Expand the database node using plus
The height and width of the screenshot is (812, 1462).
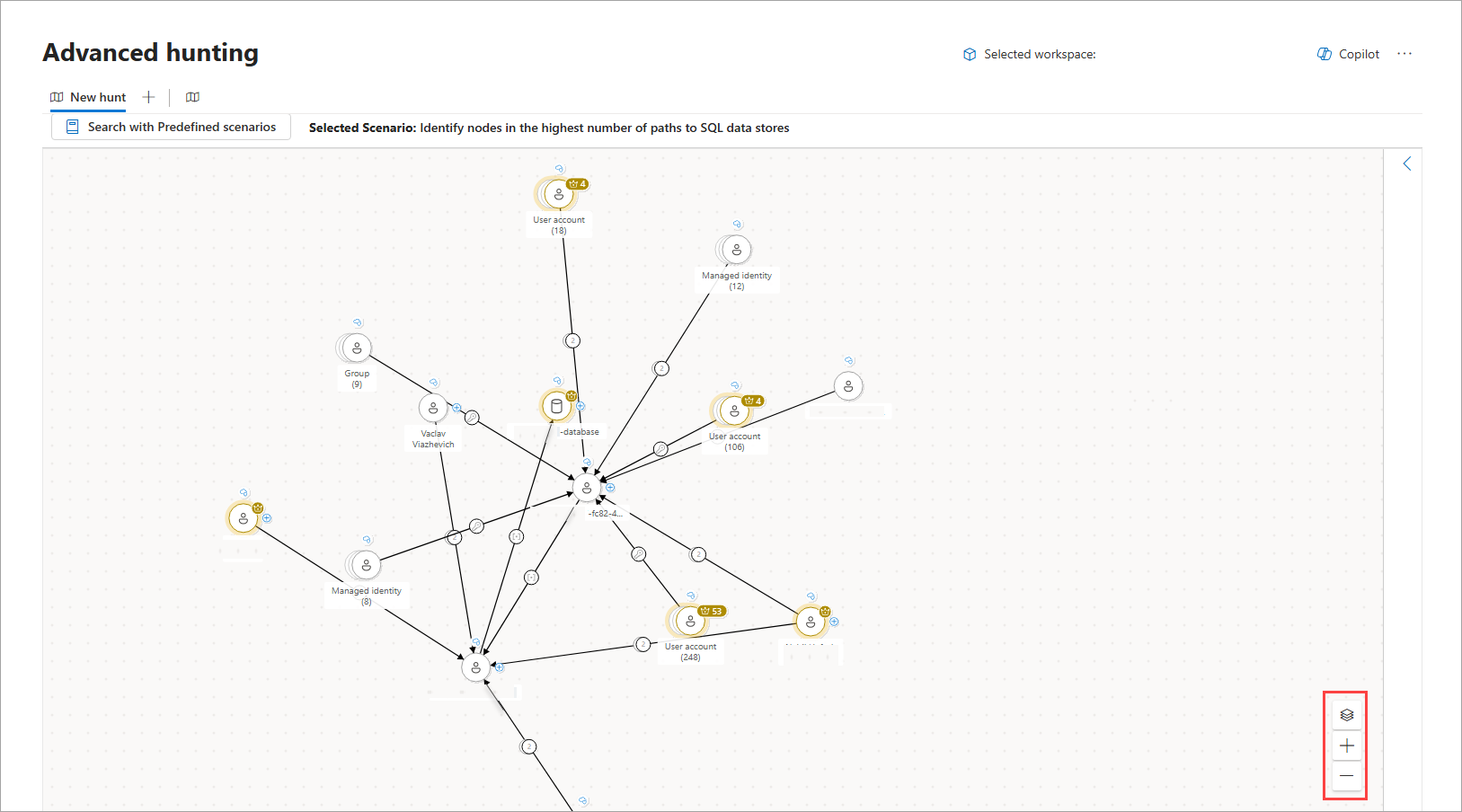[580, 406]
